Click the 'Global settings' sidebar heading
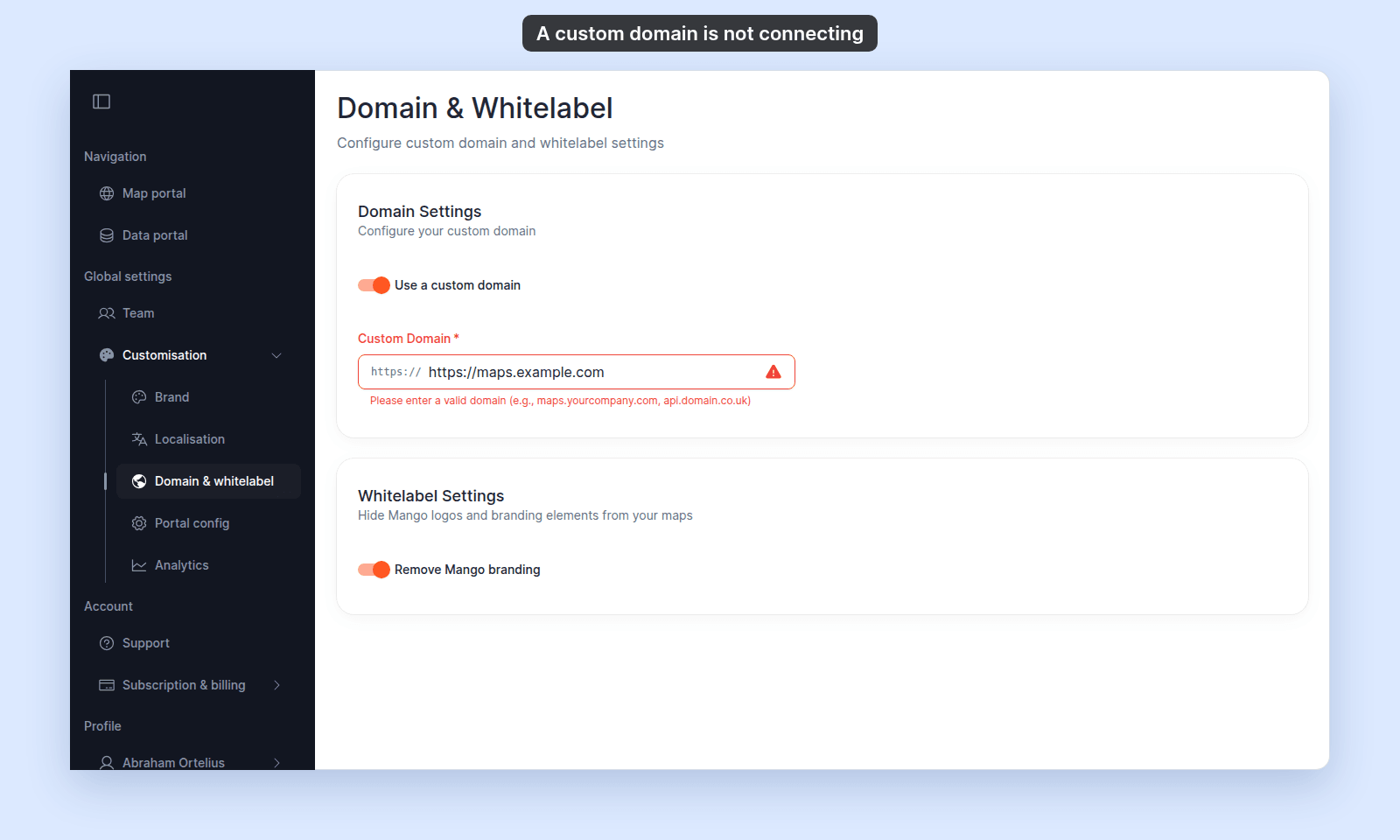This screenshot has width=1400, height=840. 128,276
